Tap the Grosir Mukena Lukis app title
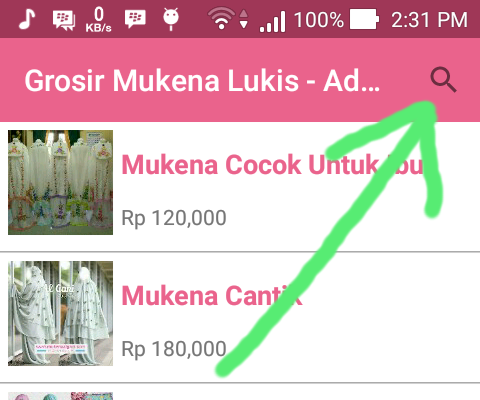The width and height of the screenshot is (480, 400). [x=202, y=80]
